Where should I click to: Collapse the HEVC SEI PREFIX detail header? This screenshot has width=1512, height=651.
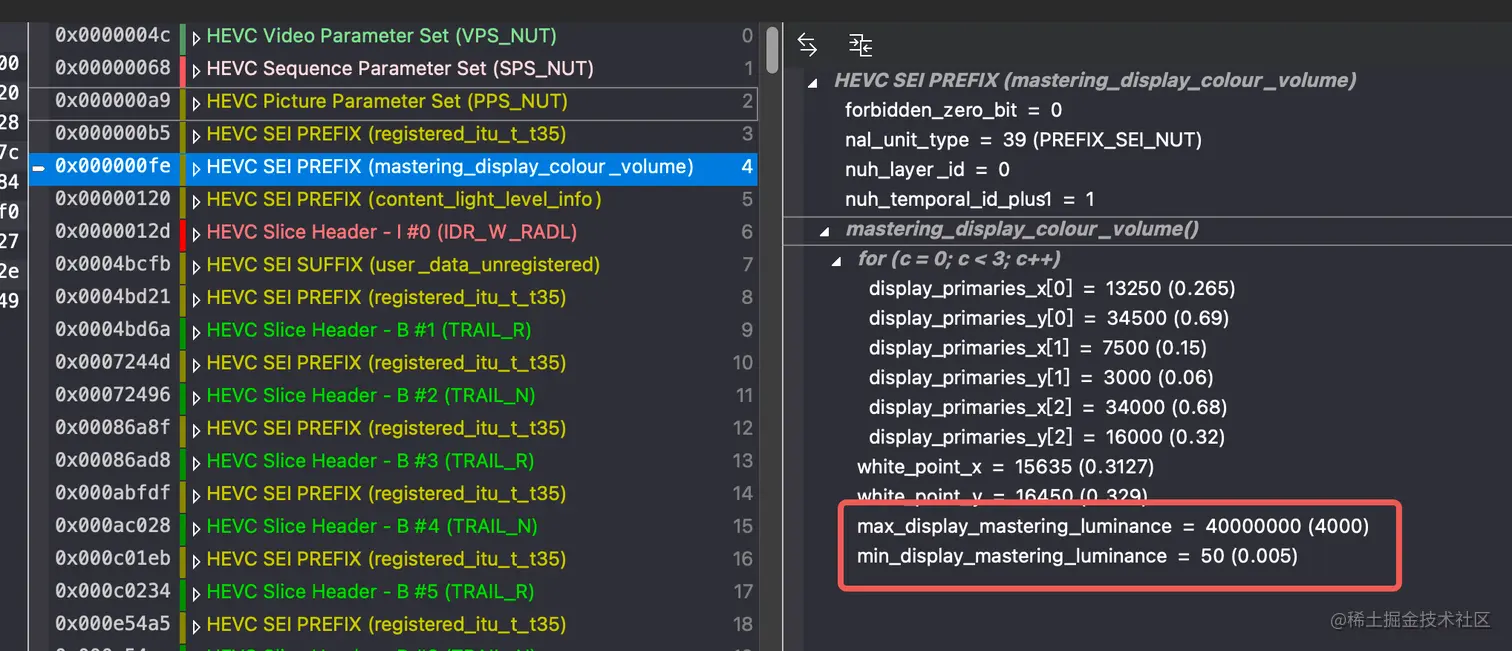click(x=812, y=81)
